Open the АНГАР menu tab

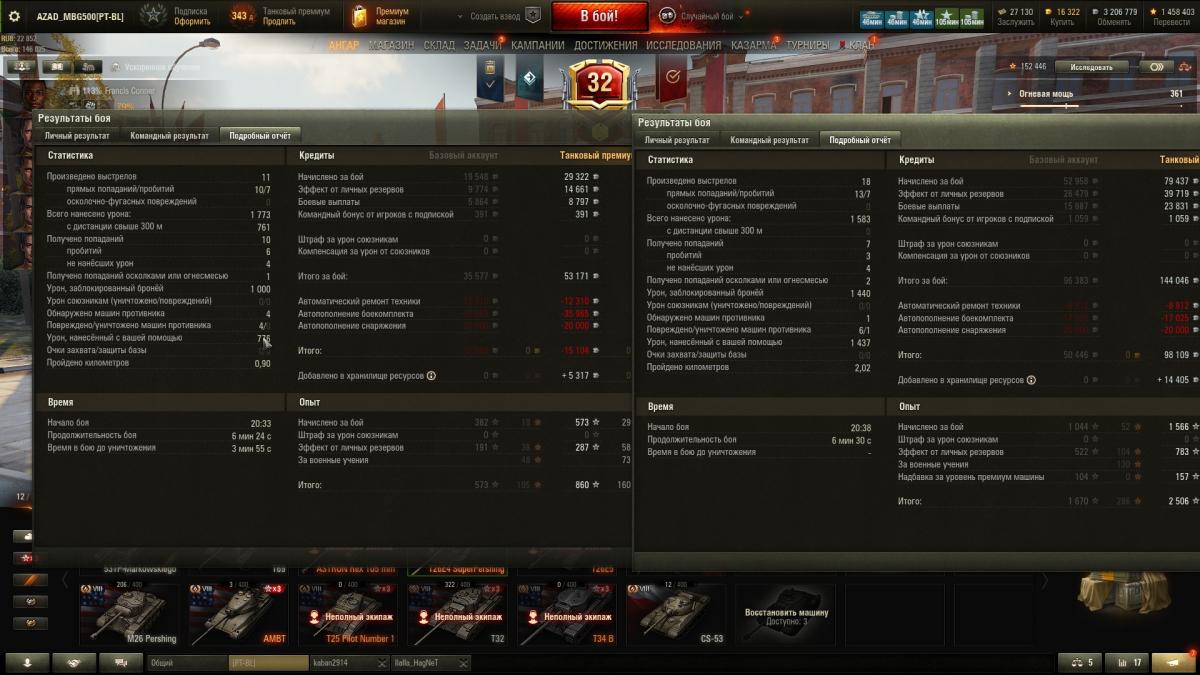pos(343,45)
